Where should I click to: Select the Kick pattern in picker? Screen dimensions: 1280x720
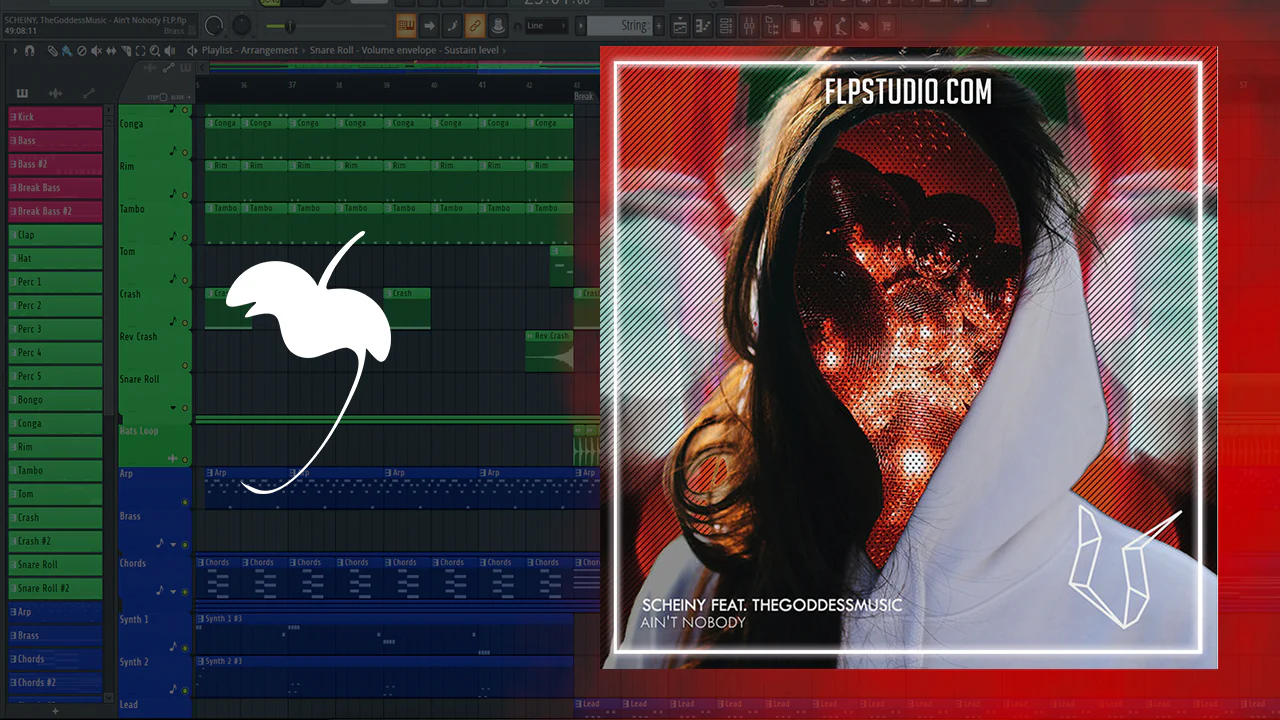(x=55, y=117)
